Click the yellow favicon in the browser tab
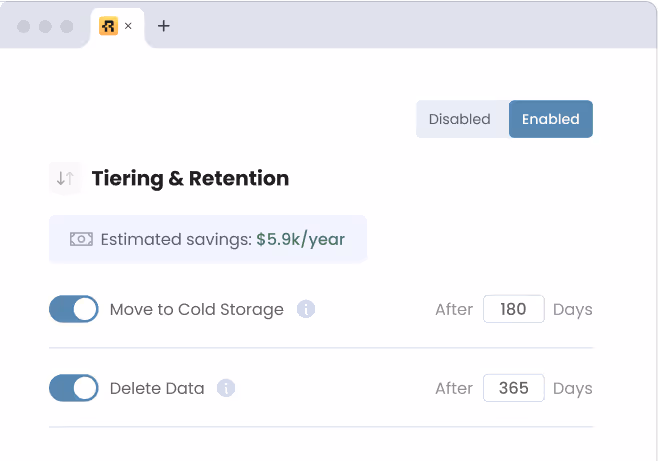The image size is (658, 461). click(108, 26)
